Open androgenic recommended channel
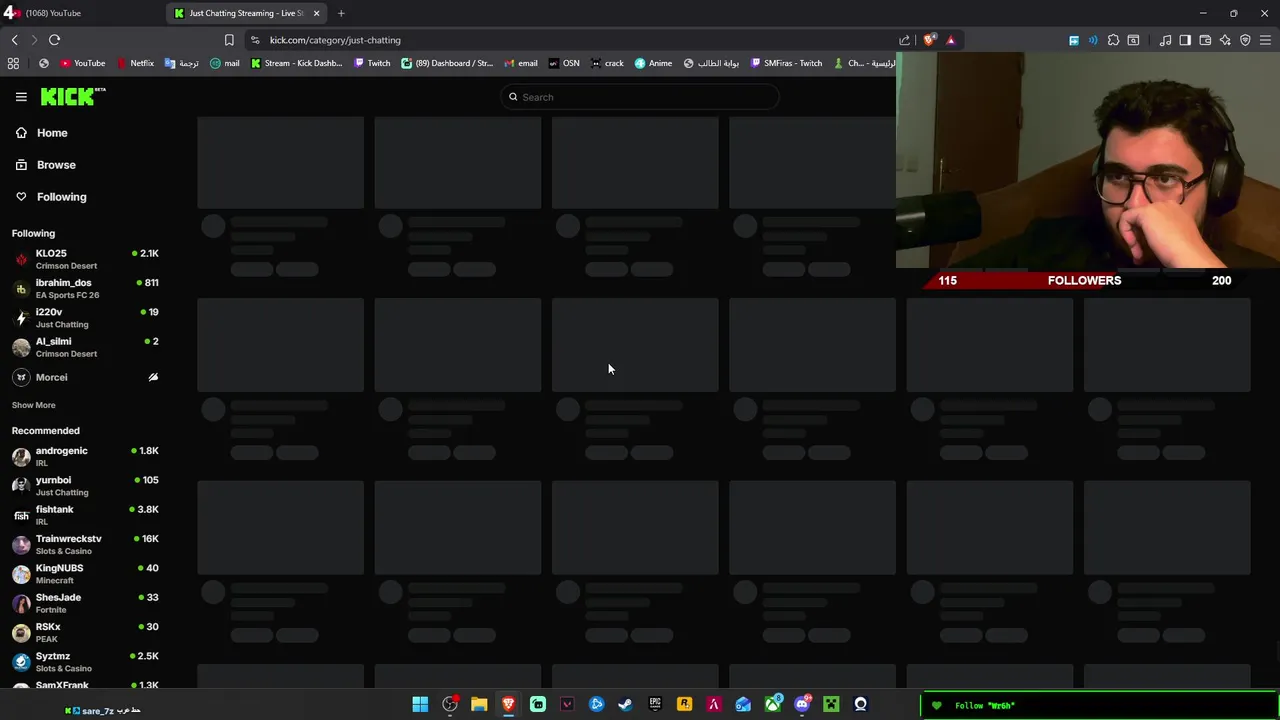 pyautogui.click(x=85, y=456)
